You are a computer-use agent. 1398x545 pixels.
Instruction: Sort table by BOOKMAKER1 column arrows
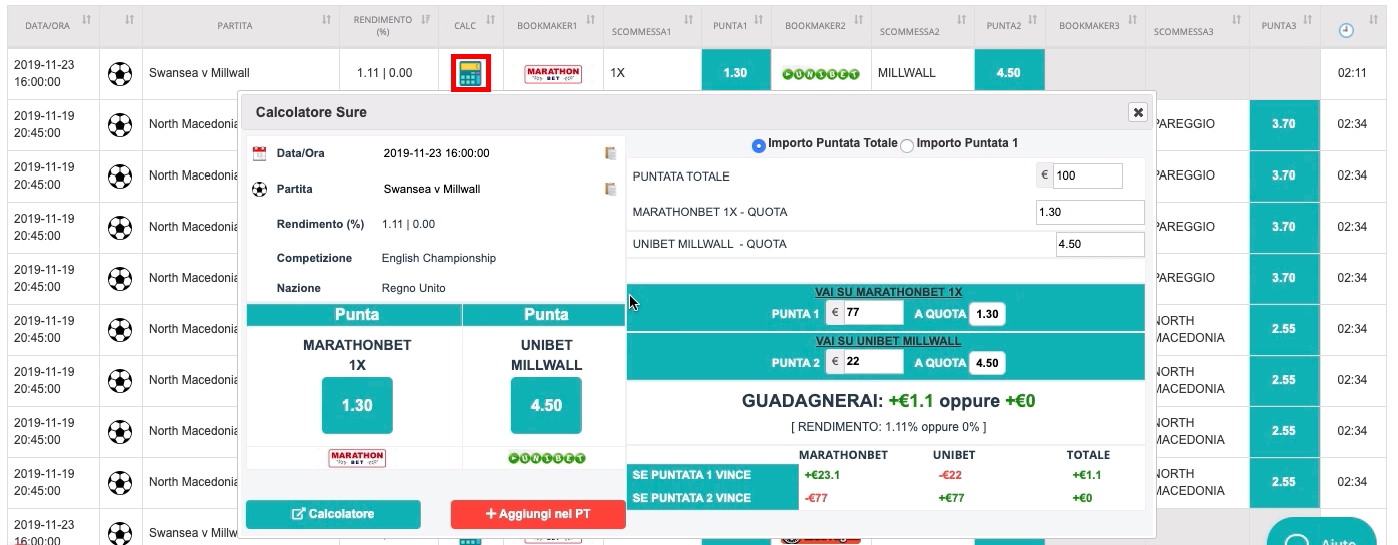pos(591,20)
